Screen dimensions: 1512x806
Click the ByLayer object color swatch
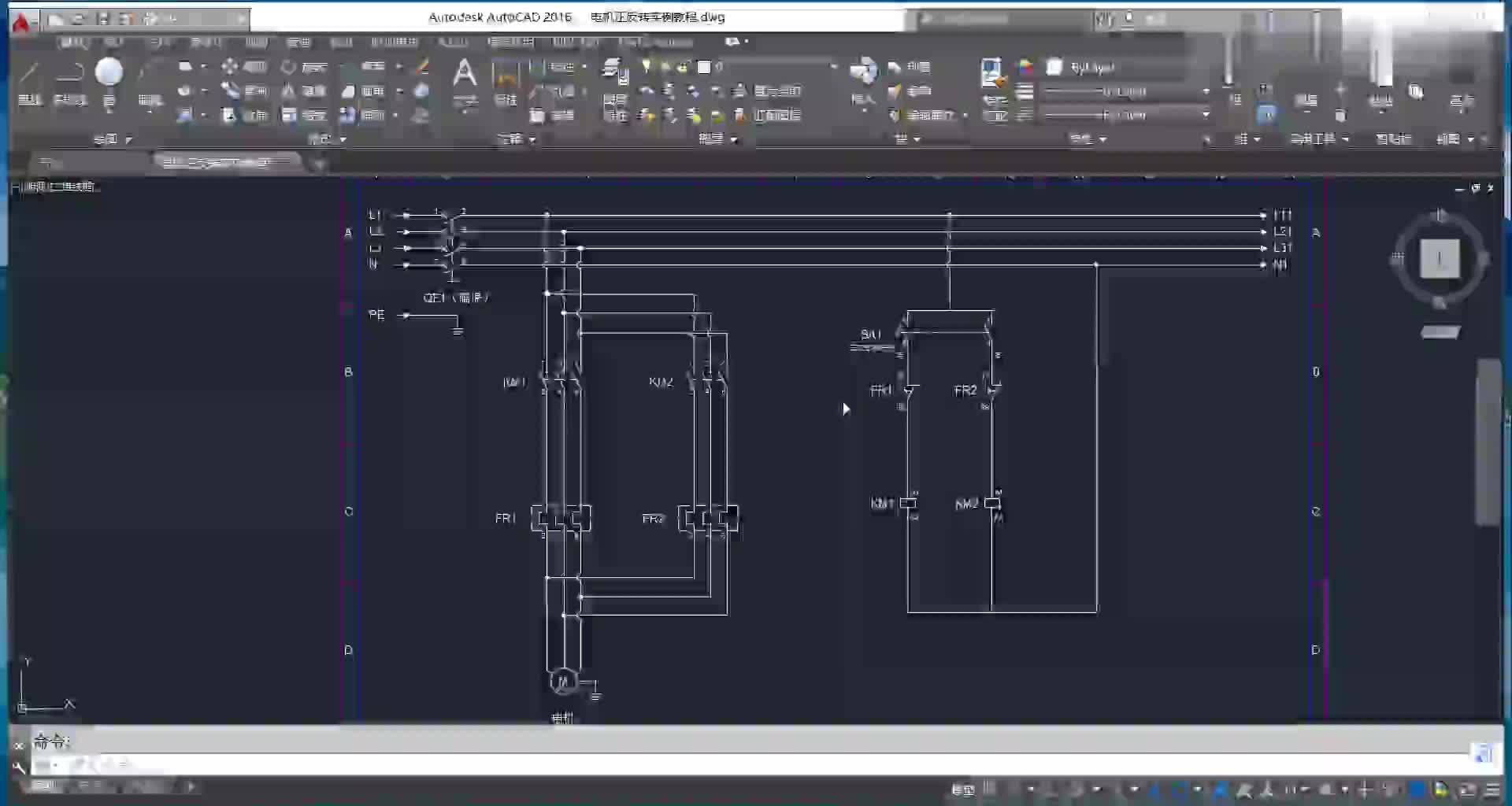(x=1054, y=67)
